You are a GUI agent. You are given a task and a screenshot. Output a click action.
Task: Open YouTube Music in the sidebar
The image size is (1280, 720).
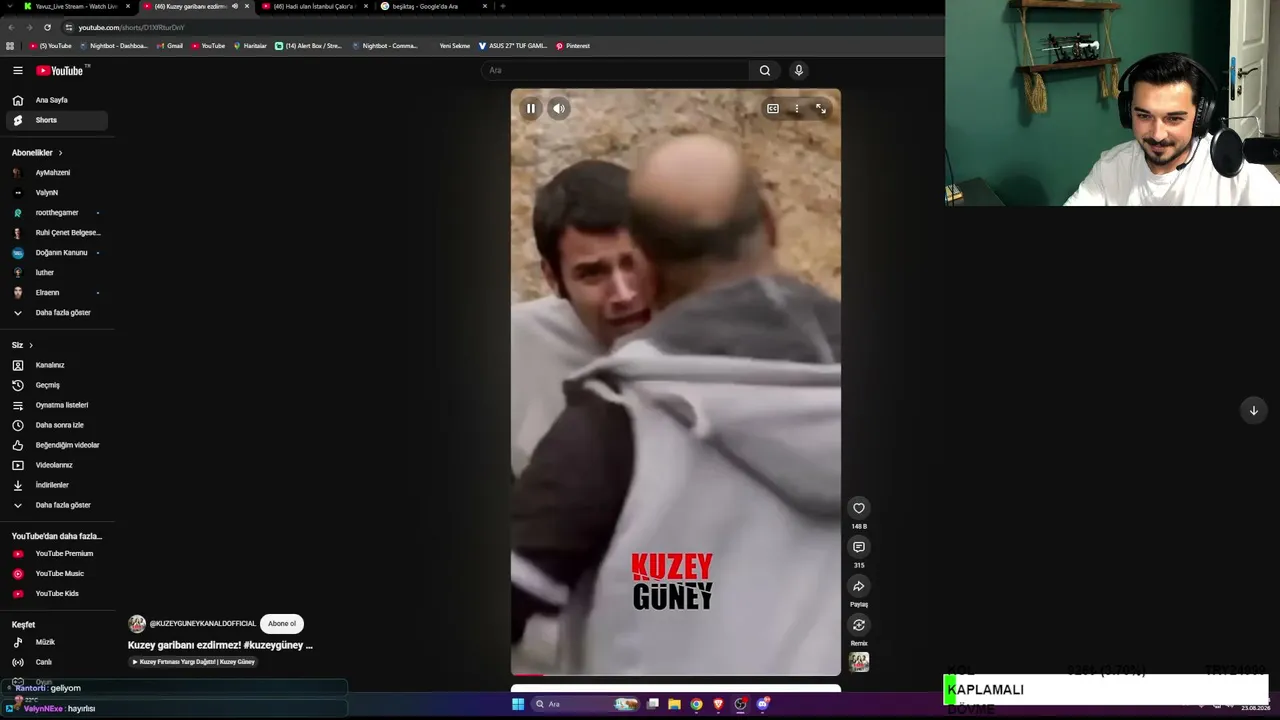pos(57,573)
